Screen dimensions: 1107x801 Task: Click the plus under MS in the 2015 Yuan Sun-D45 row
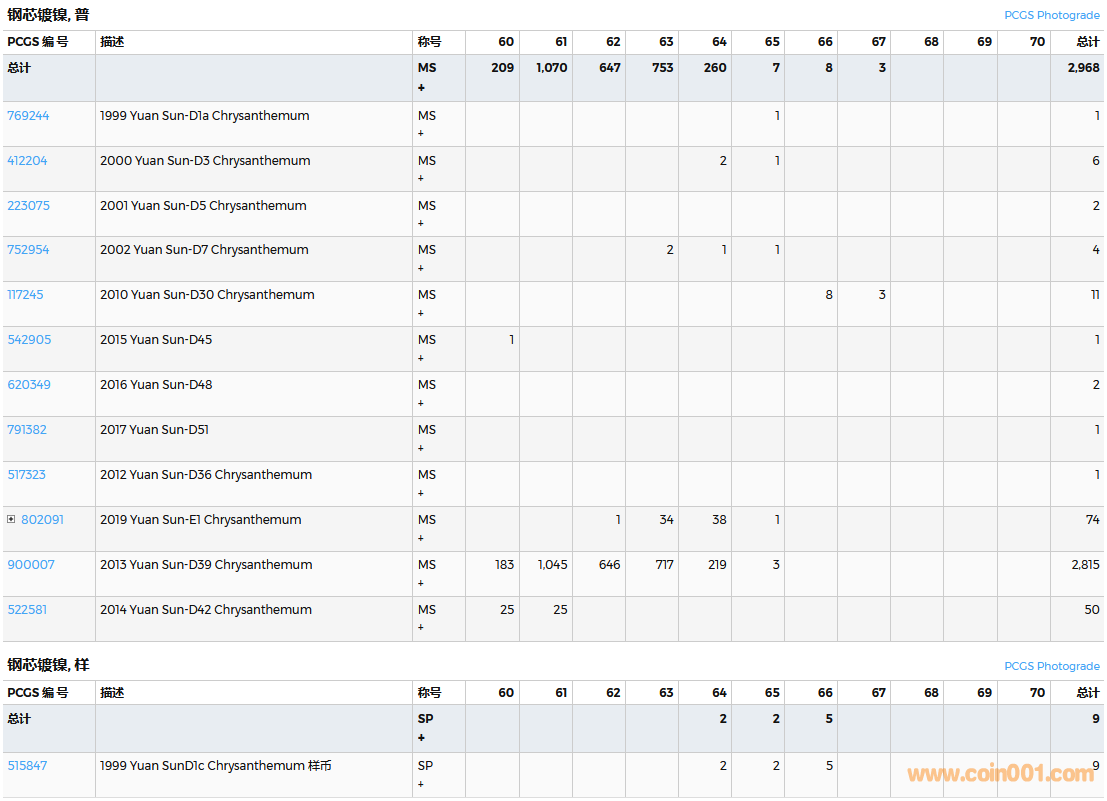click(x=421, y=358)
